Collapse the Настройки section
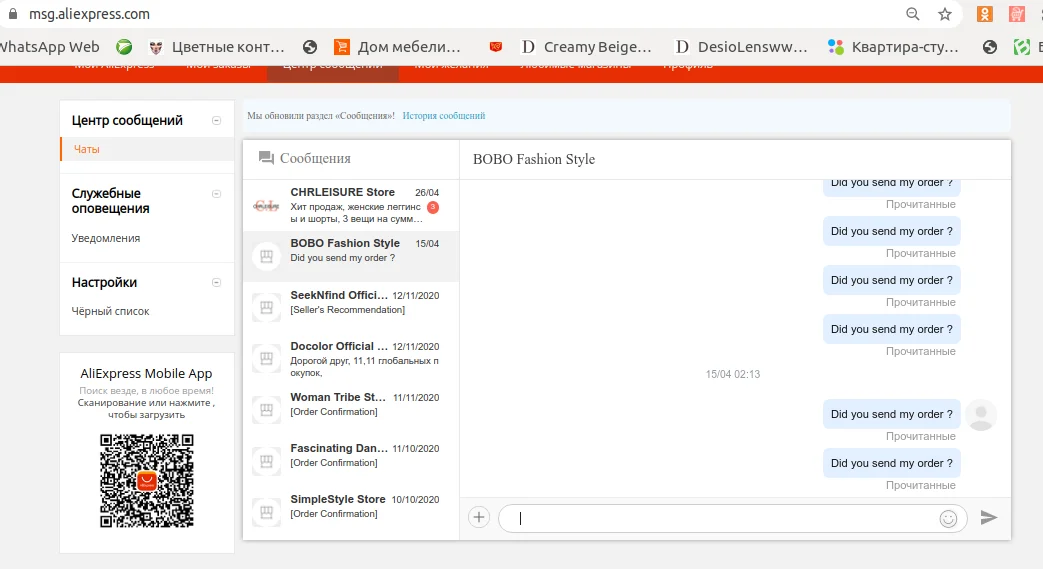Image resolution: width=1043 pixels, height=569 pixels. [x=216, y=282]
